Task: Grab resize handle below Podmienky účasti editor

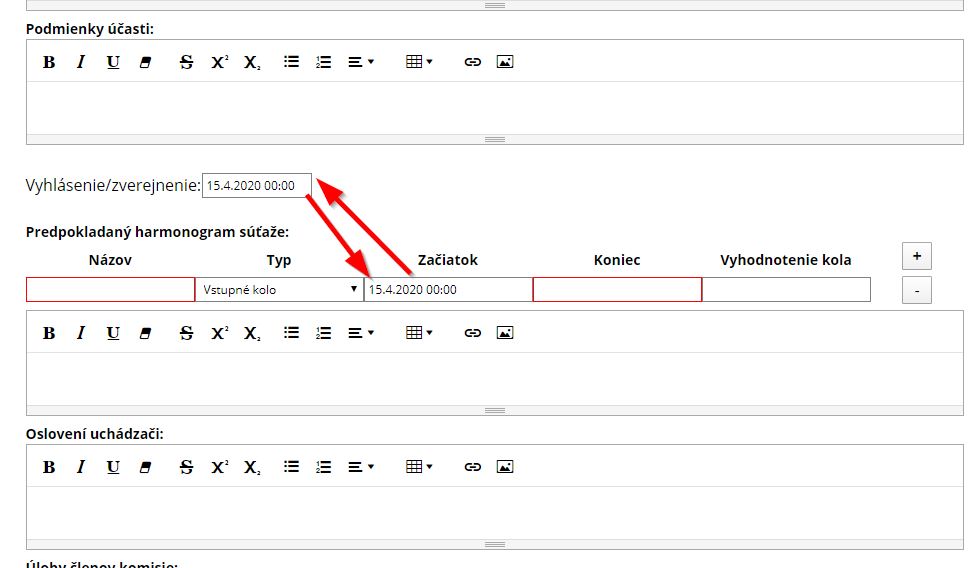Action: click(494, 140)
